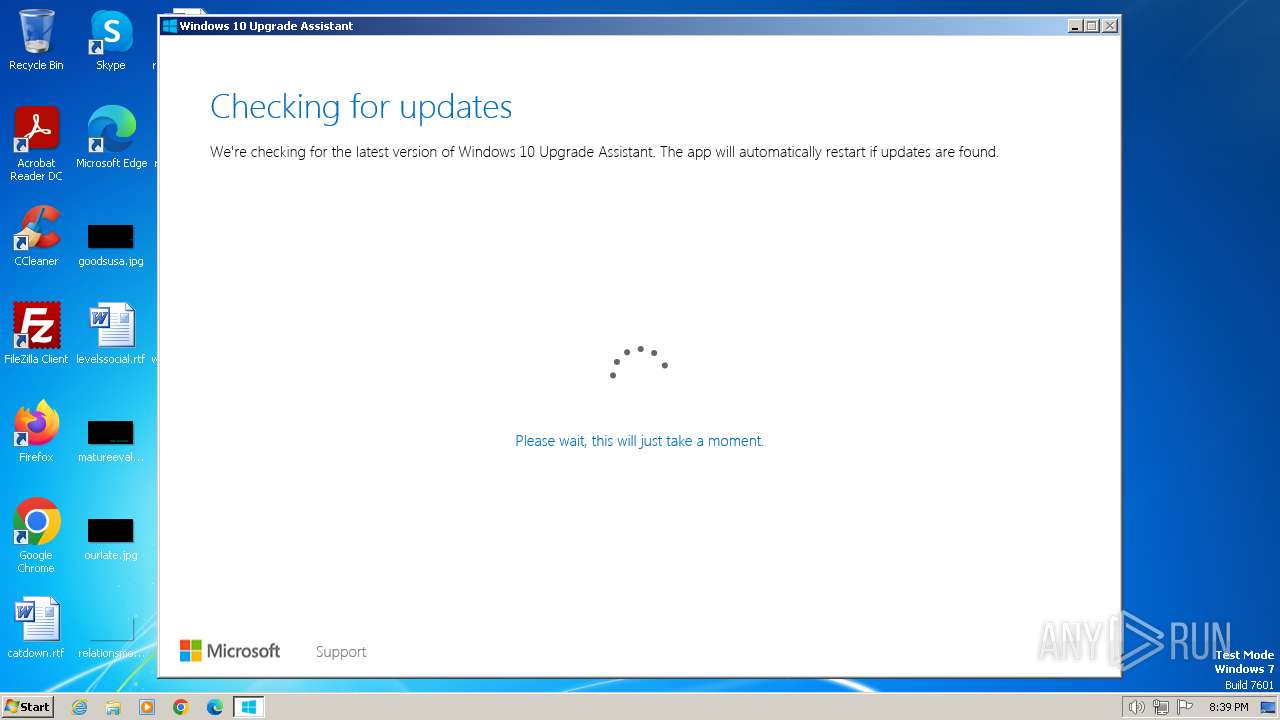Screen dimensions: 1280x720
Task: Click the Windows 10 Upgrade Assistant taskbar button
Action: click(249, 707)
